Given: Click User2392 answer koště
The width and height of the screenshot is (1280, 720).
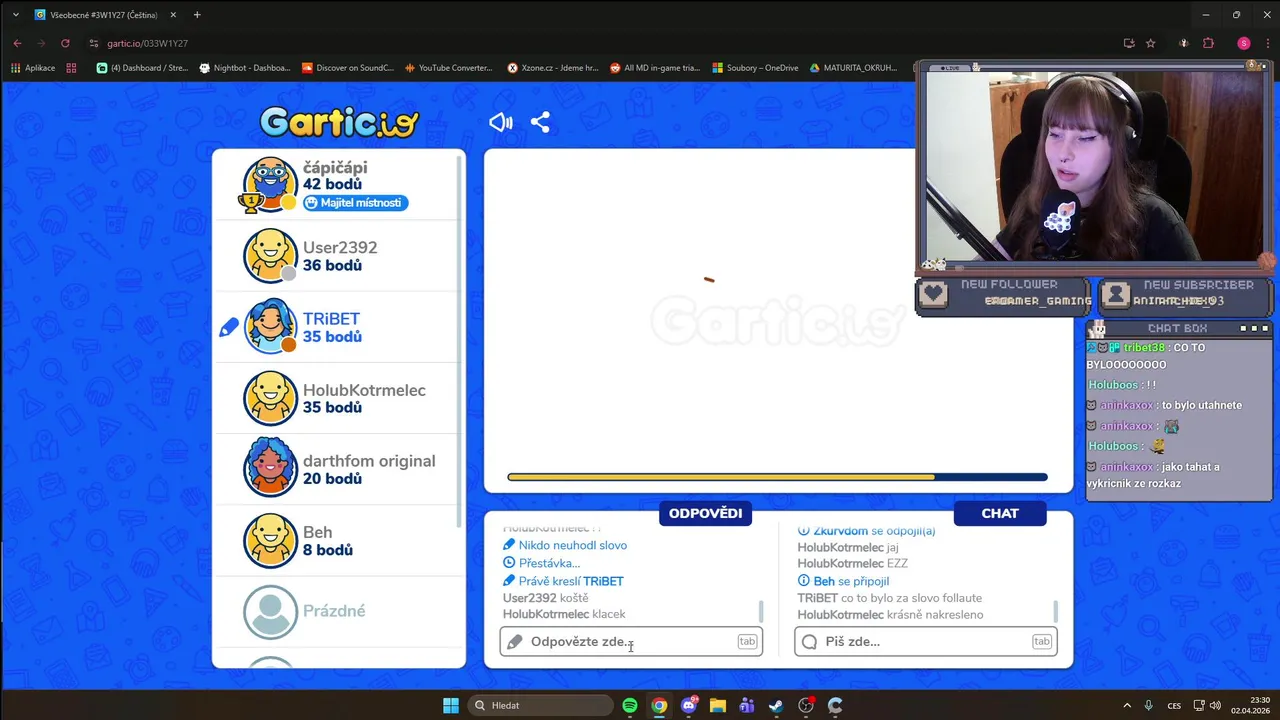Looking at the screenshot, I should pyautogui.click(x=546, y=598).
